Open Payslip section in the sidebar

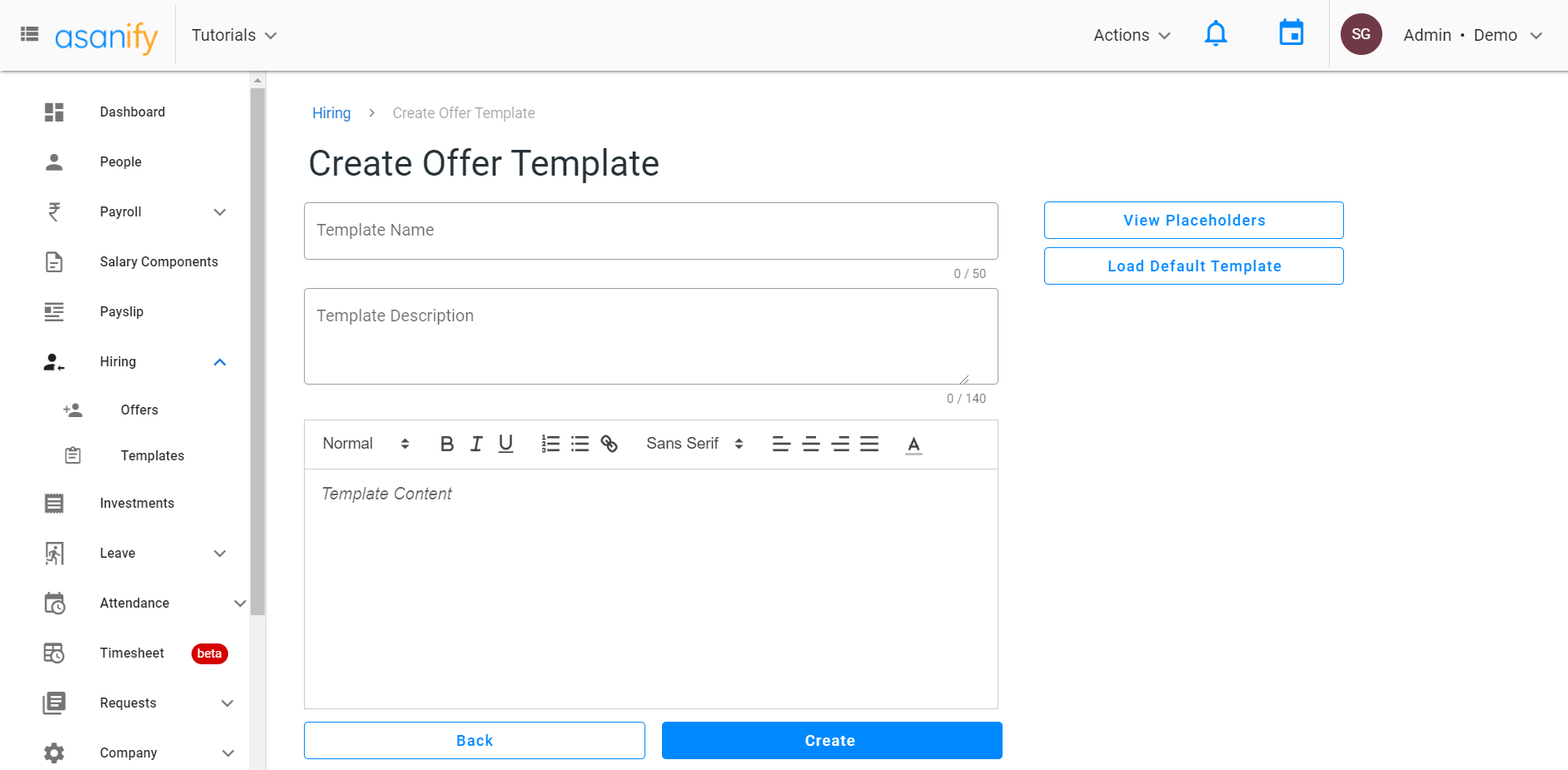122,311
